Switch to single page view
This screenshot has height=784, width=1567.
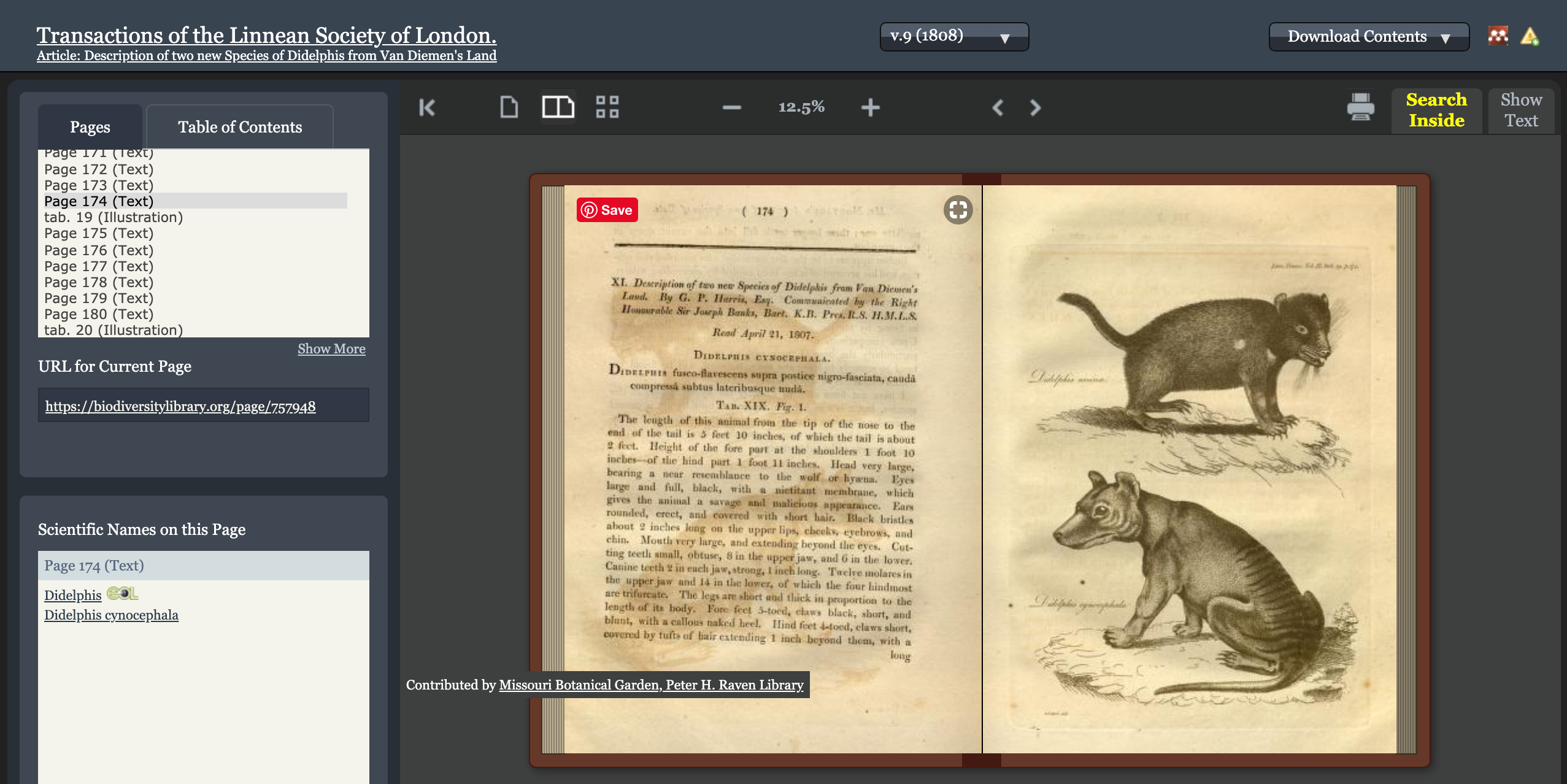pos(509,107)
